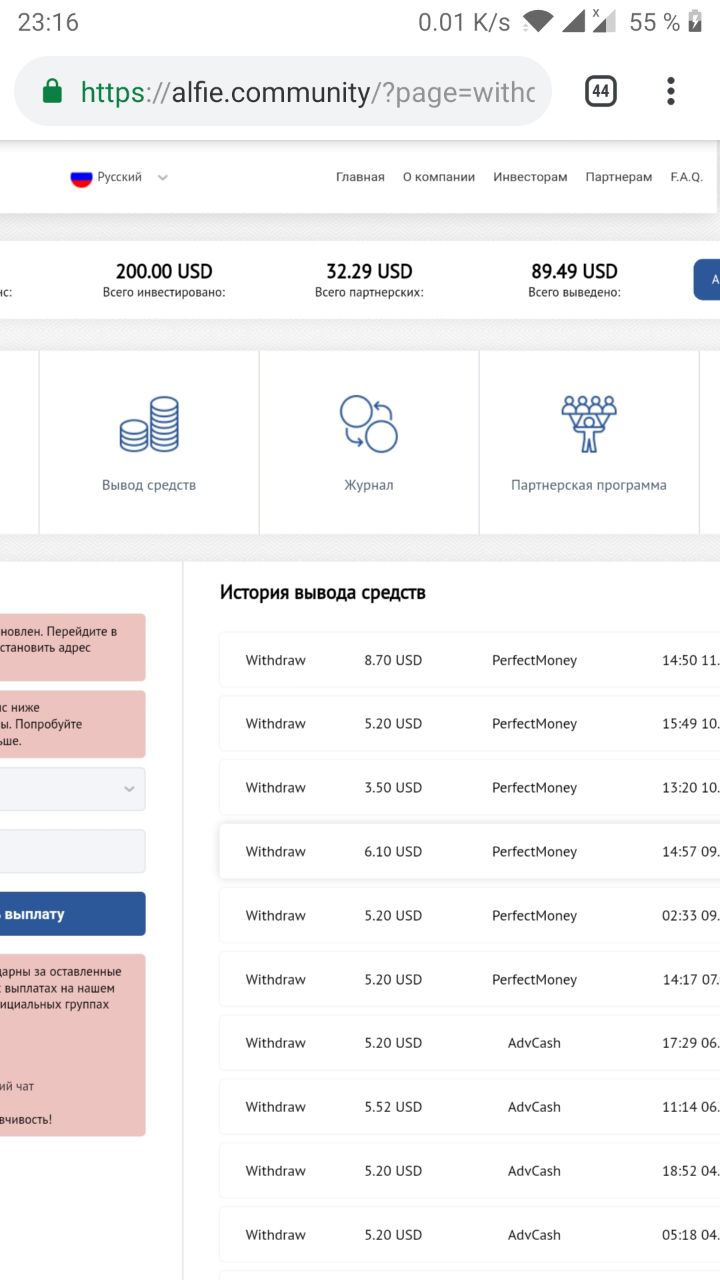The image size is (720, 1280).
Task: Expand the Русский language dropdown arrow
Action: [163, 178]
